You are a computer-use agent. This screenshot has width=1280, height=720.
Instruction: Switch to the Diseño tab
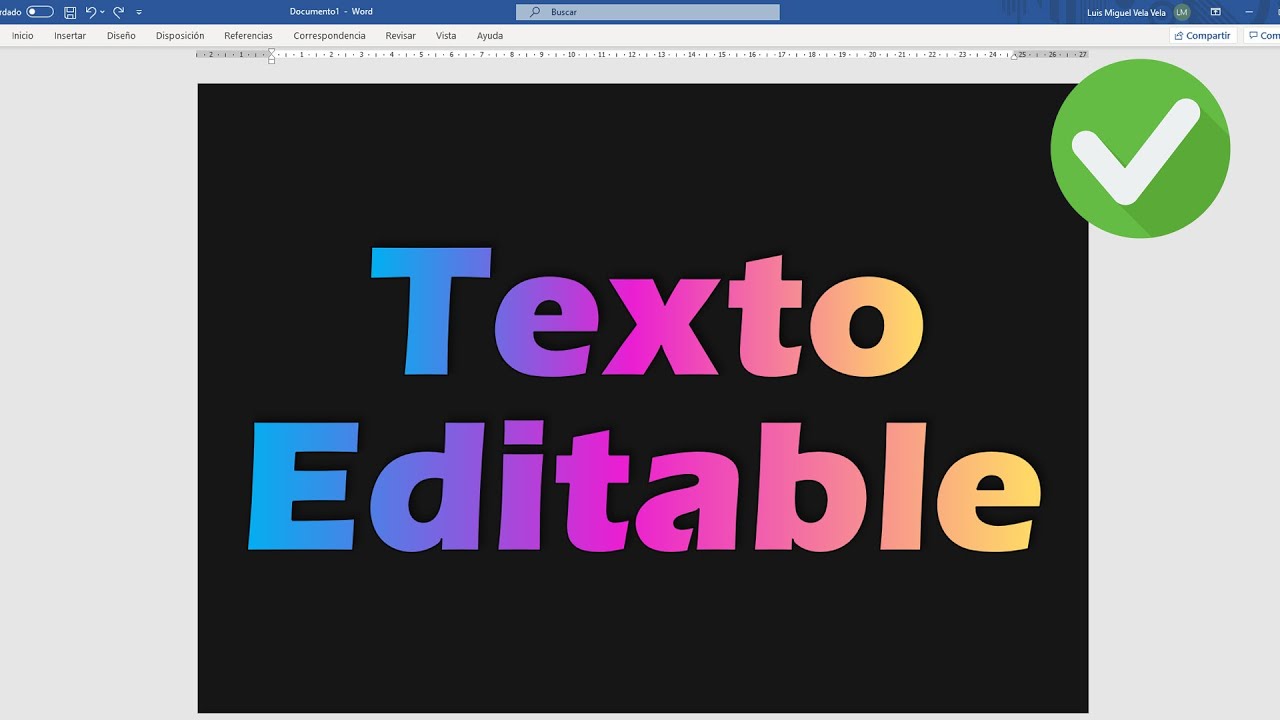click(121, 36)
